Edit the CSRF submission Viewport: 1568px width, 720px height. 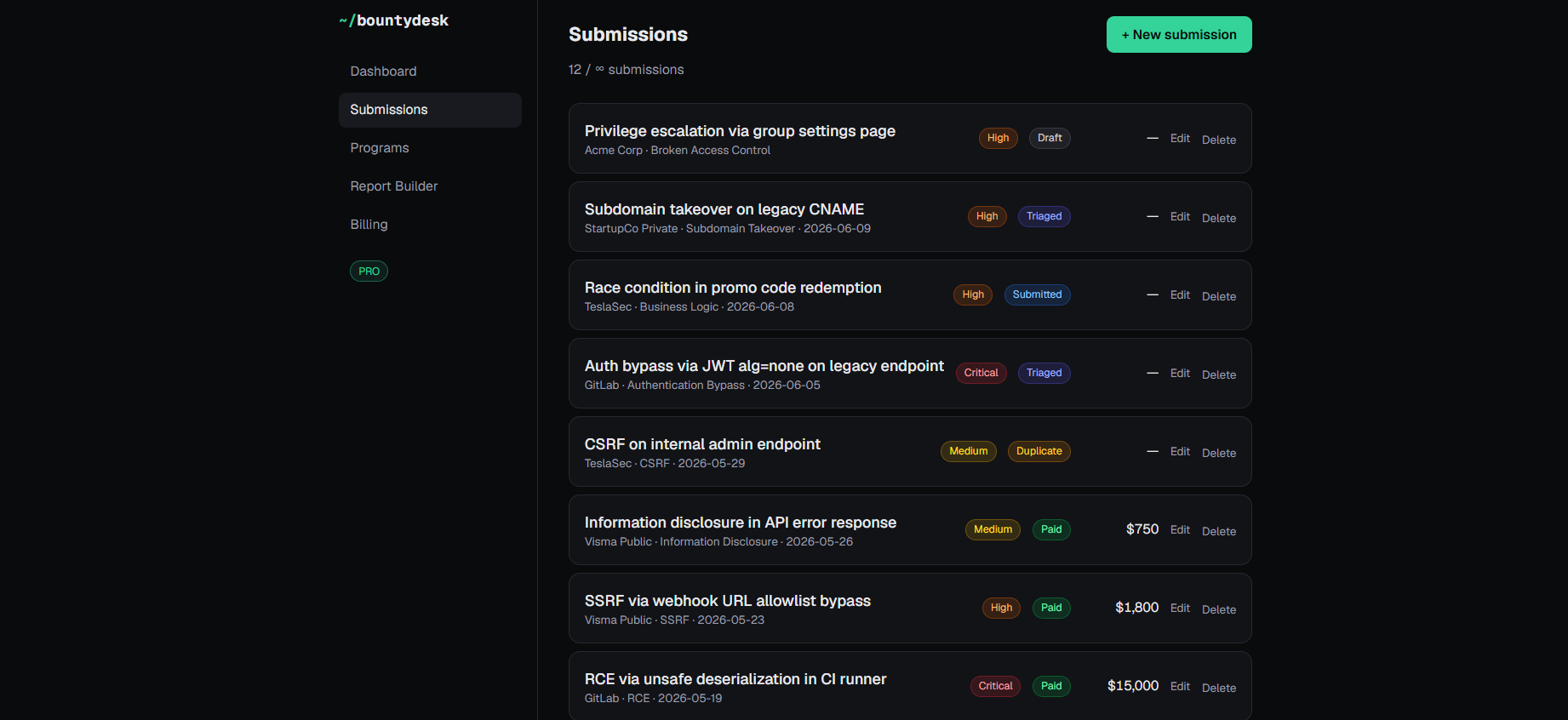[1180, 451]
